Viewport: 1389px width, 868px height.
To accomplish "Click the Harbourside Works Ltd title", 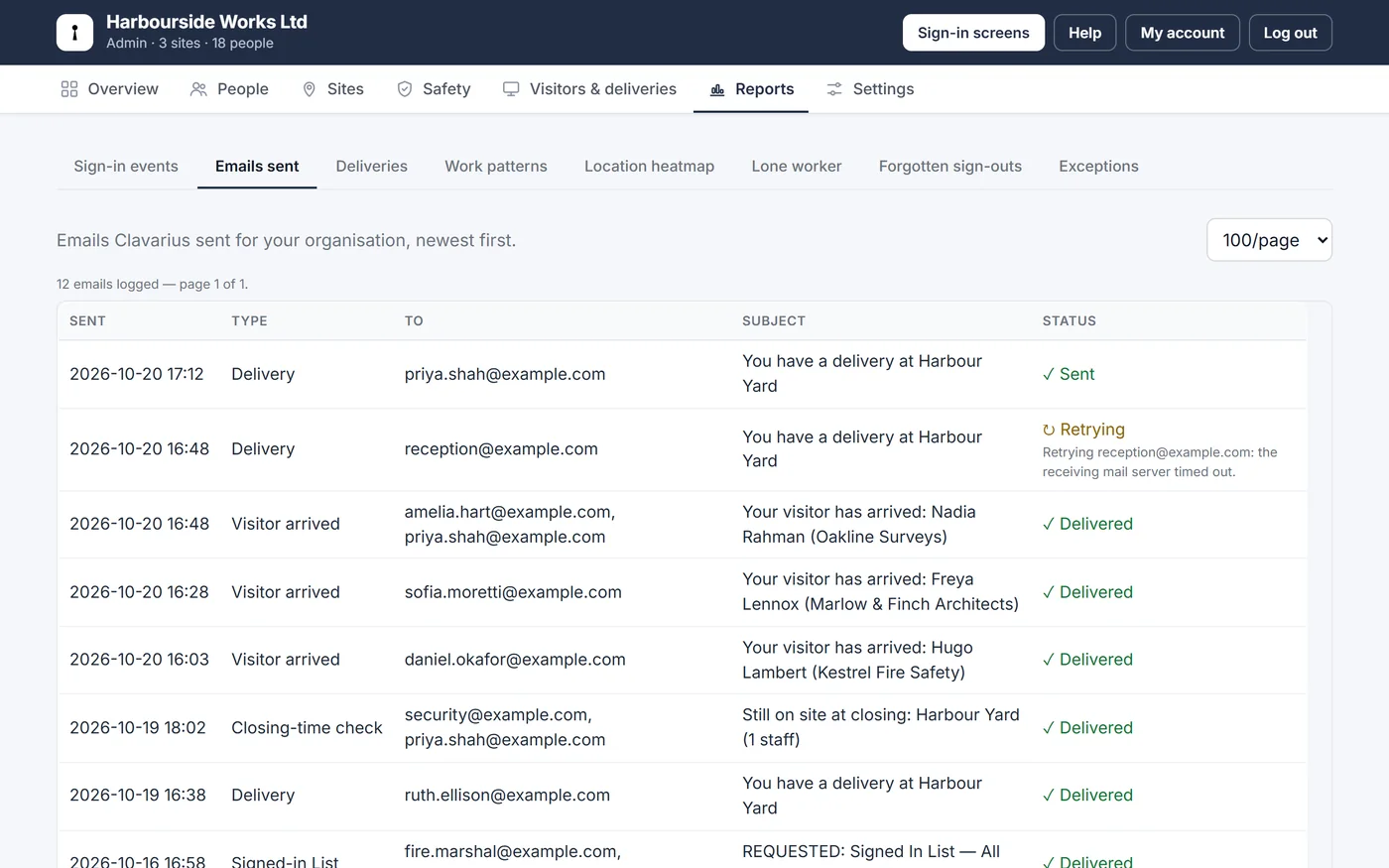I will coord(206,22).
